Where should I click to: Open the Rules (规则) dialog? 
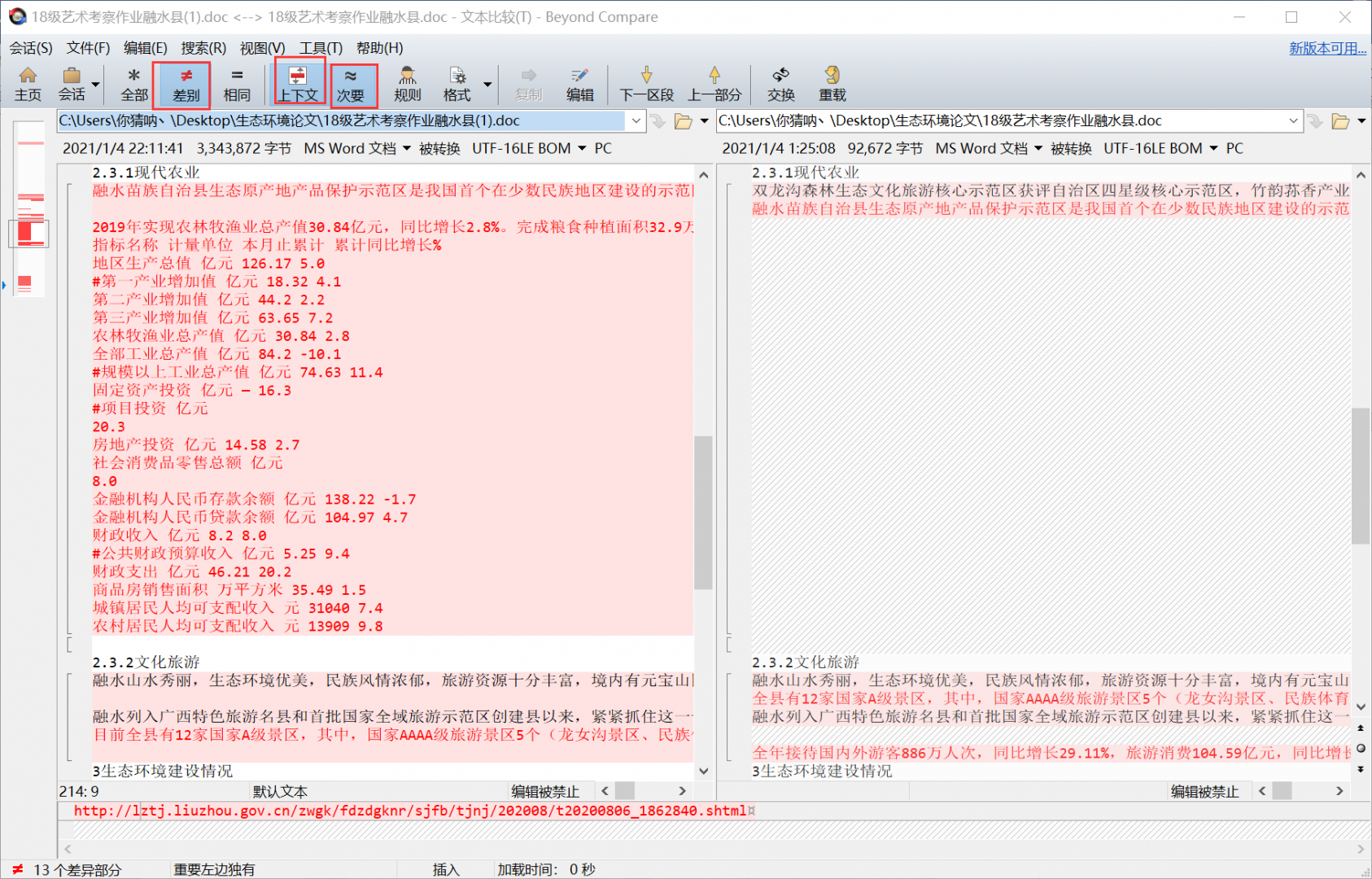[407, 85]
